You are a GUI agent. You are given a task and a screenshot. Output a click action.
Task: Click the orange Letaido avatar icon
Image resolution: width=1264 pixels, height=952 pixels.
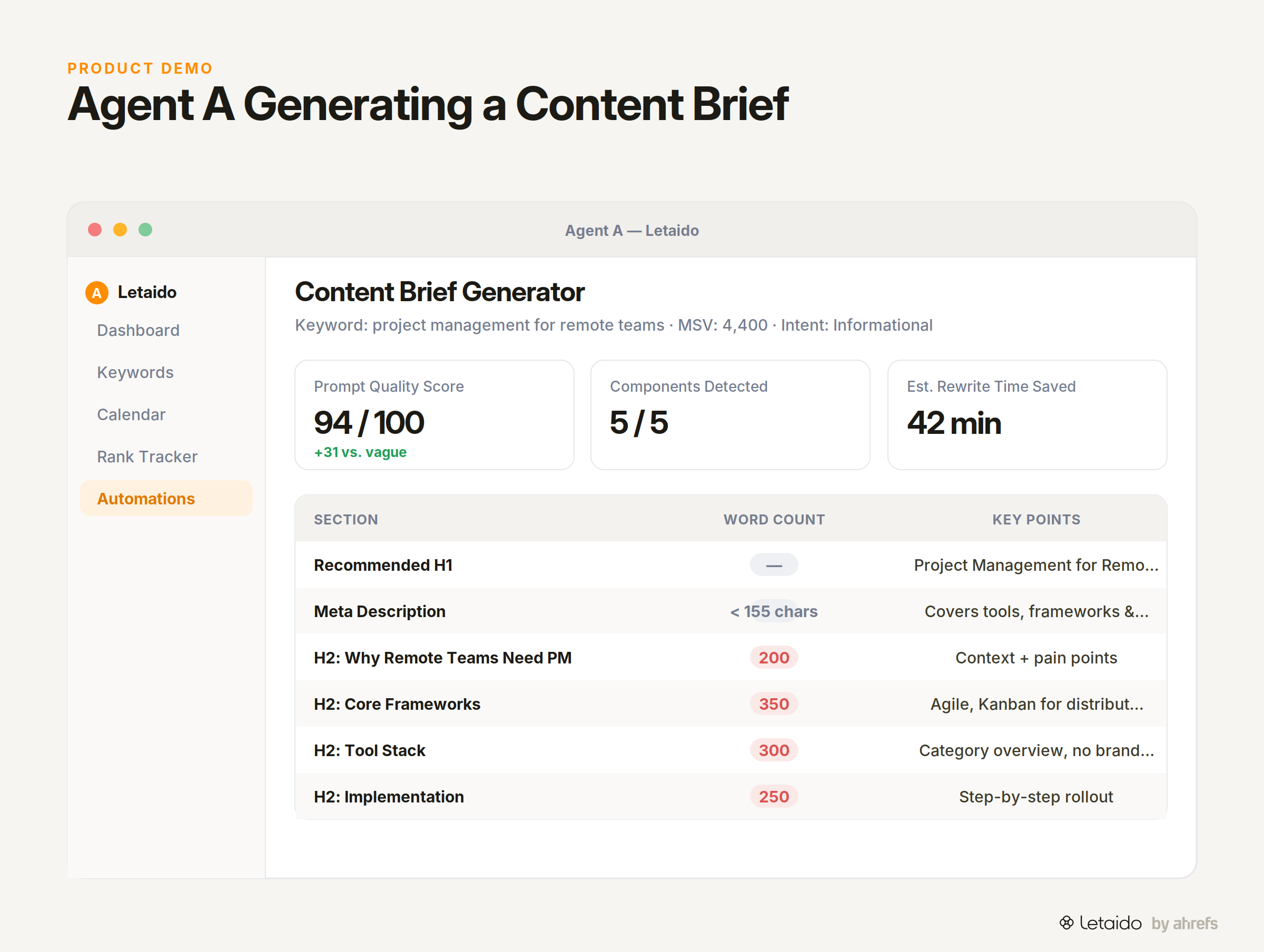coord(96,293)
